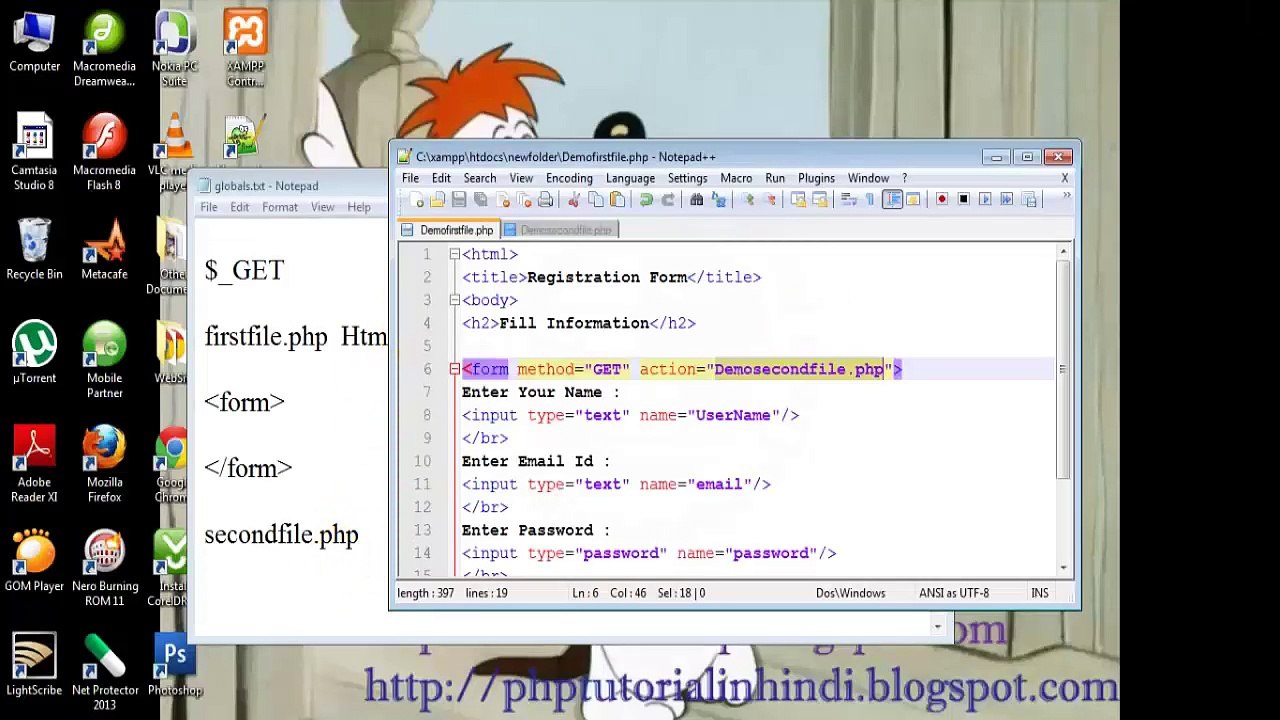Open the Language menu

pos(630,178)
